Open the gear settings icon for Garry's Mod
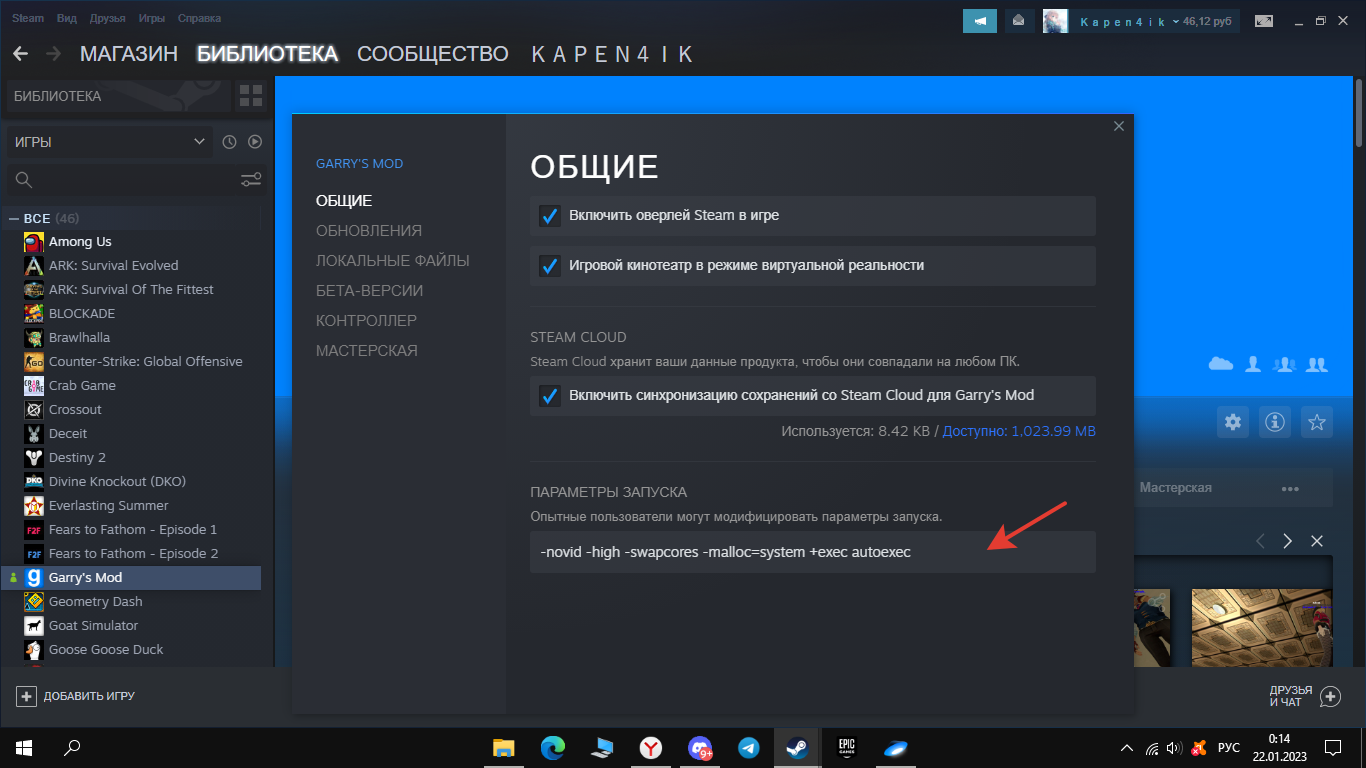 (x=1233, y=422)
